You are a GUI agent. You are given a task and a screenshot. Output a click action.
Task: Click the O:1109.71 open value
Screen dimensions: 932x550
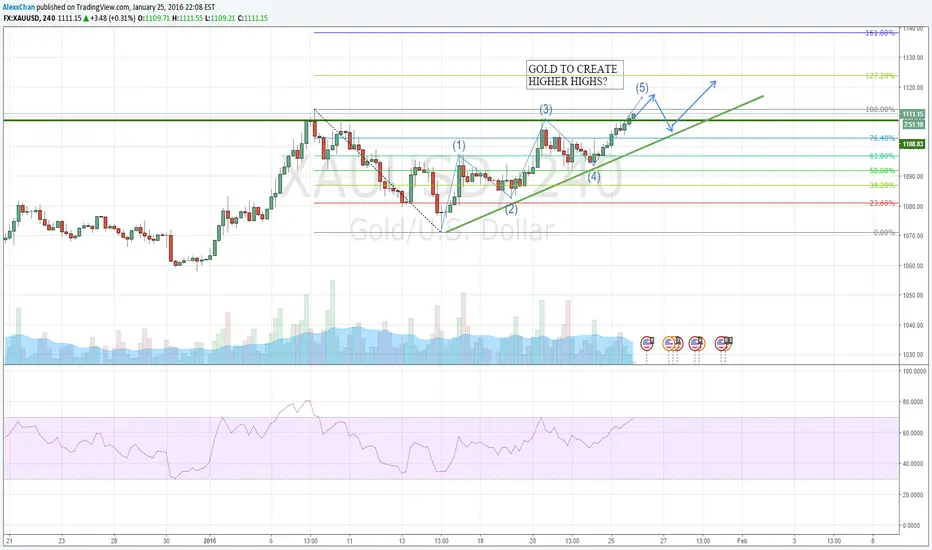[153, 18]
